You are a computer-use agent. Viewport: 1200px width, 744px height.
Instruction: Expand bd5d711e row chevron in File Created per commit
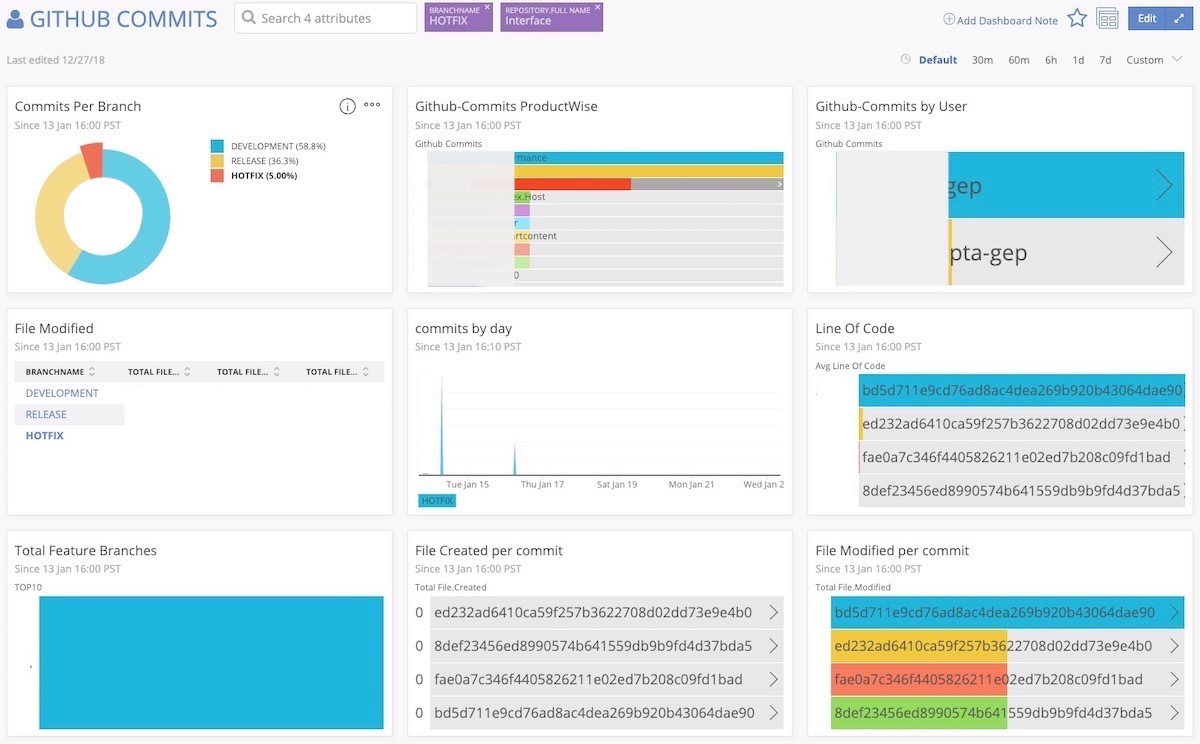(x=773, y=713)
